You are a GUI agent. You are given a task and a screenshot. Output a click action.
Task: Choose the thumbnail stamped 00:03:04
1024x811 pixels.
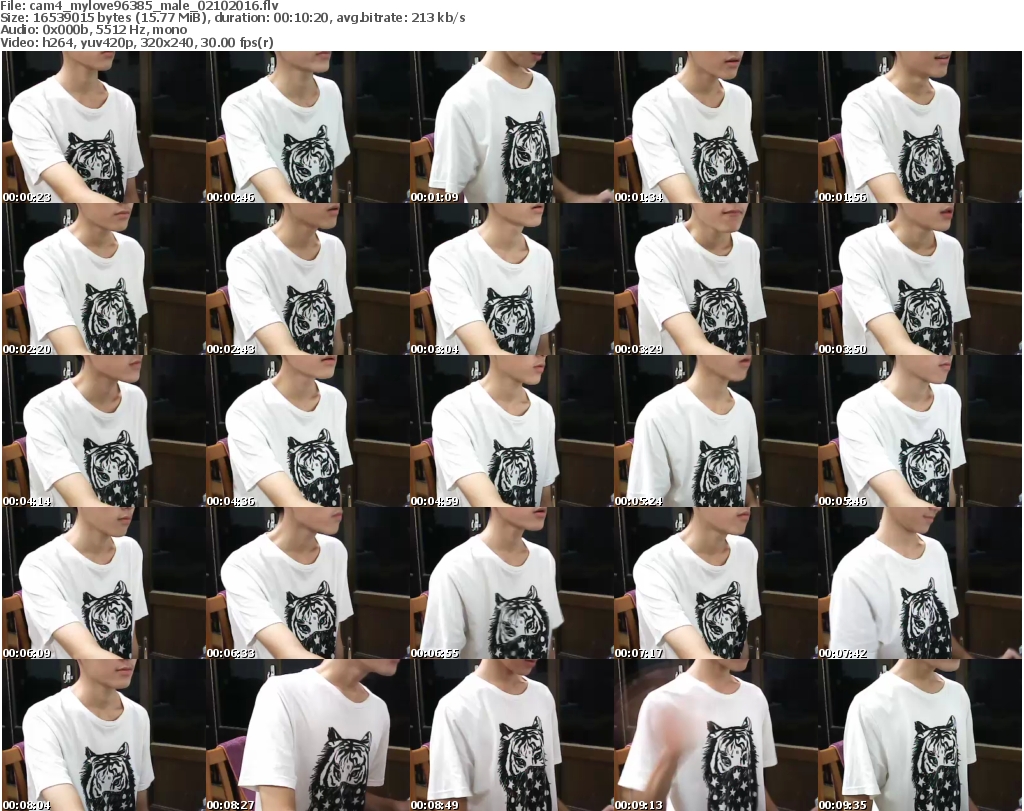tap(511, 279)
